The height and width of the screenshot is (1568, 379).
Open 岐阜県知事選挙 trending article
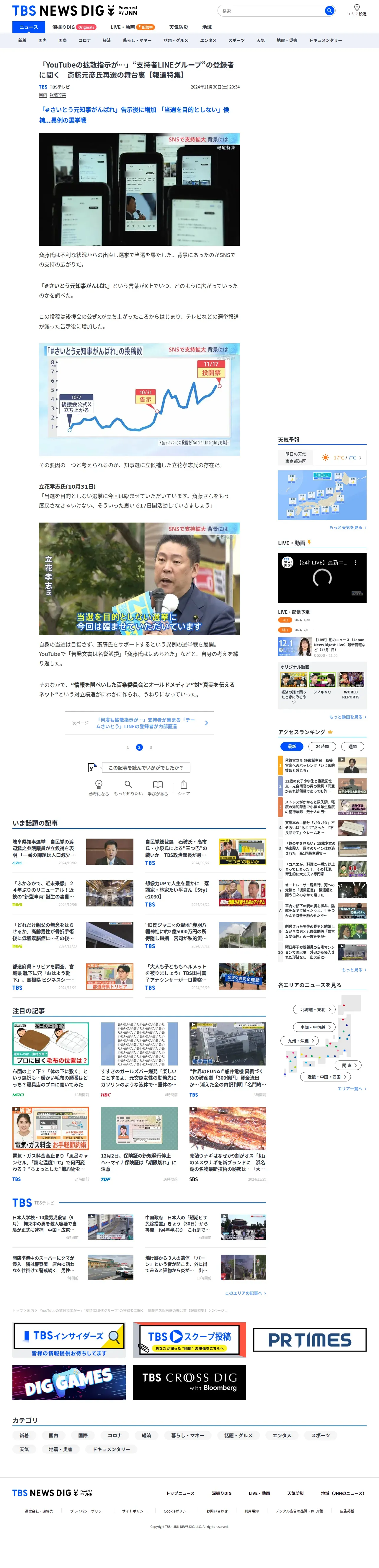click(73, 852)
